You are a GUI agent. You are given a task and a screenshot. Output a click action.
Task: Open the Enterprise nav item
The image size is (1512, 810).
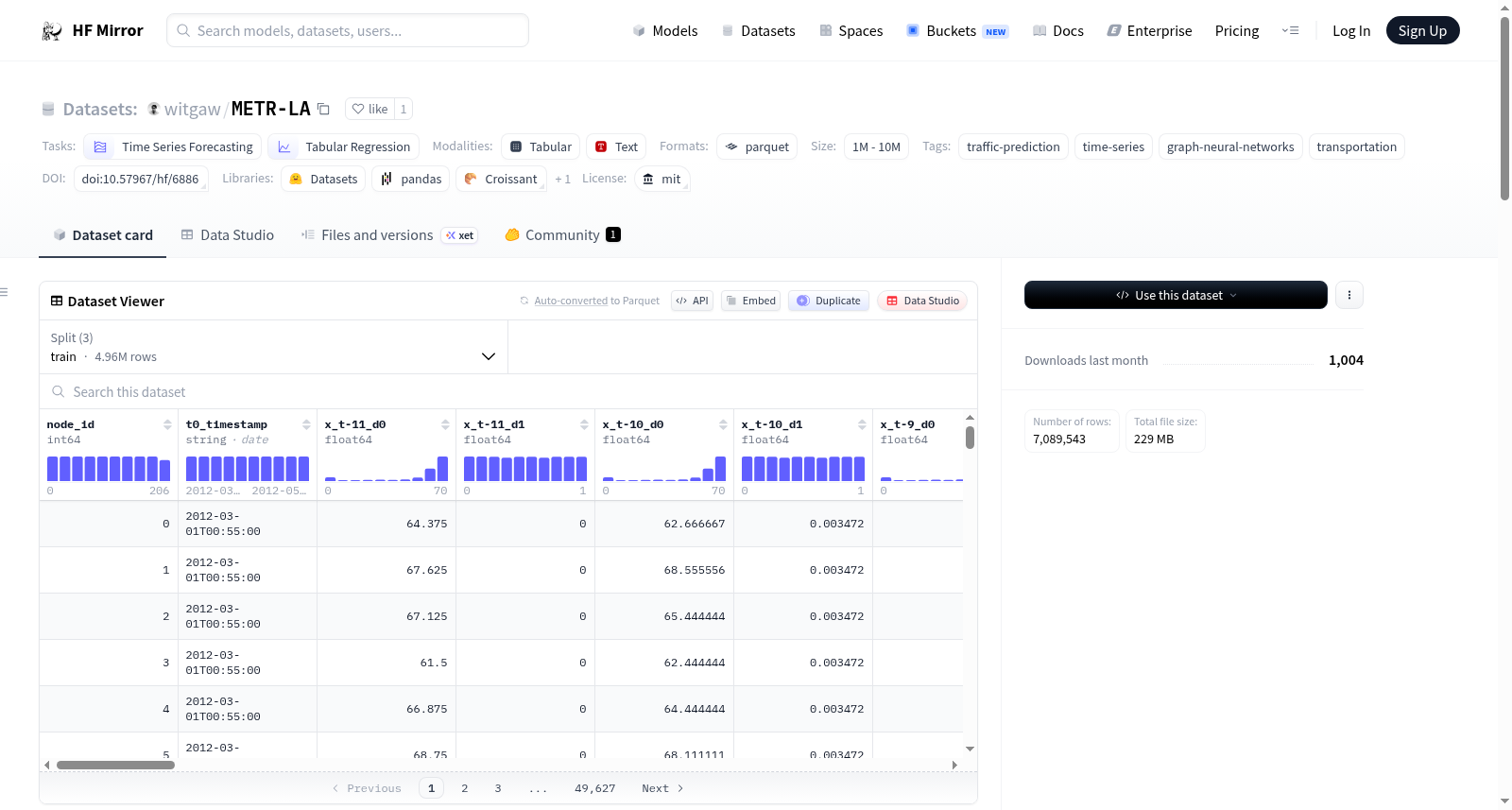1149,30
